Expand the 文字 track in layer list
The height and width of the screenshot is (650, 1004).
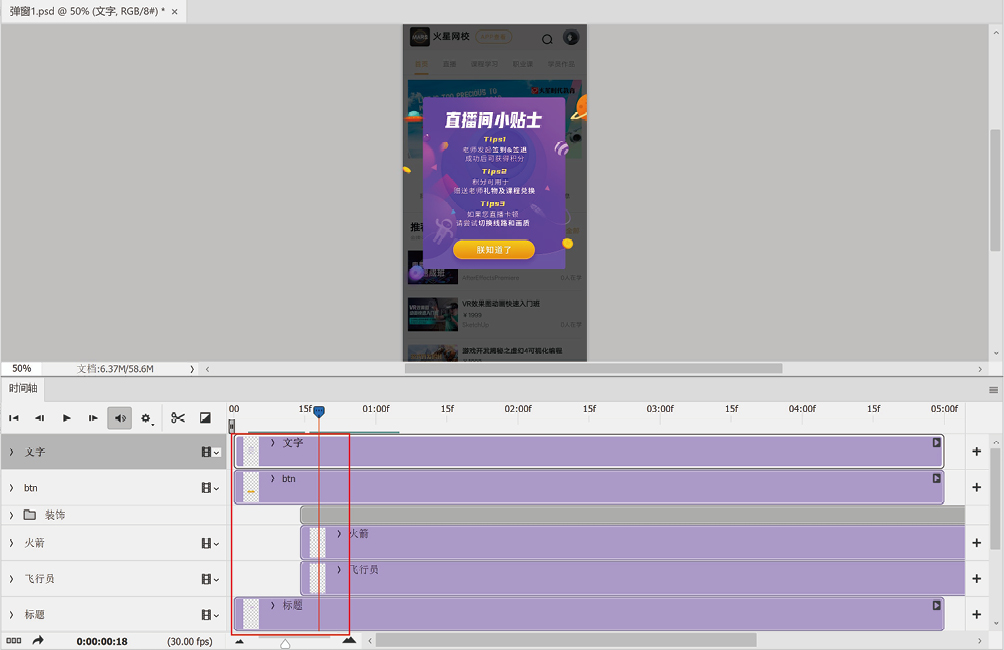pos(12,452)
